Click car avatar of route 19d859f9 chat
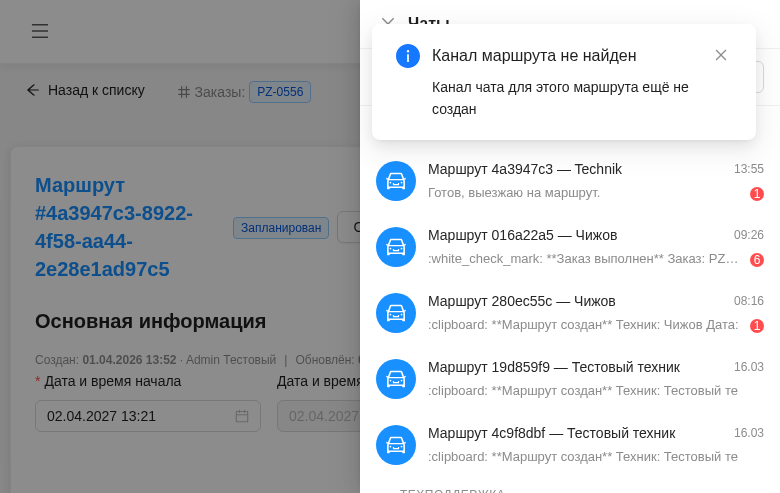780x493 pixels. pos(396,379)
